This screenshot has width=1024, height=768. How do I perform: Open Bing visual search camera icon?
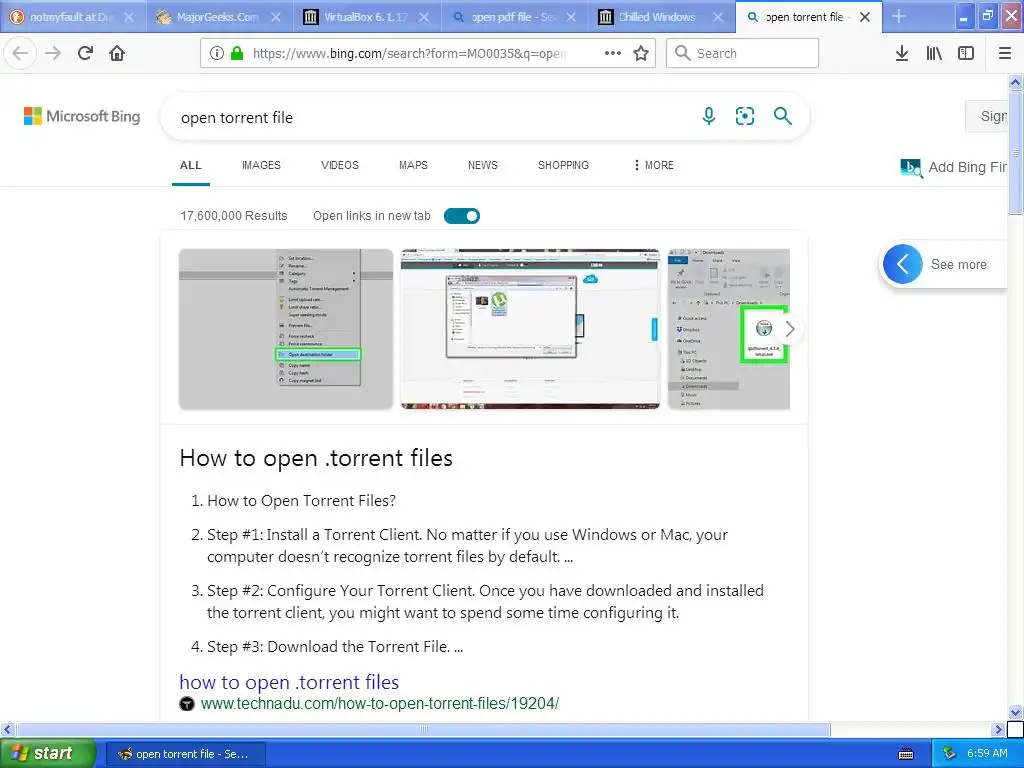coord(745,116)
